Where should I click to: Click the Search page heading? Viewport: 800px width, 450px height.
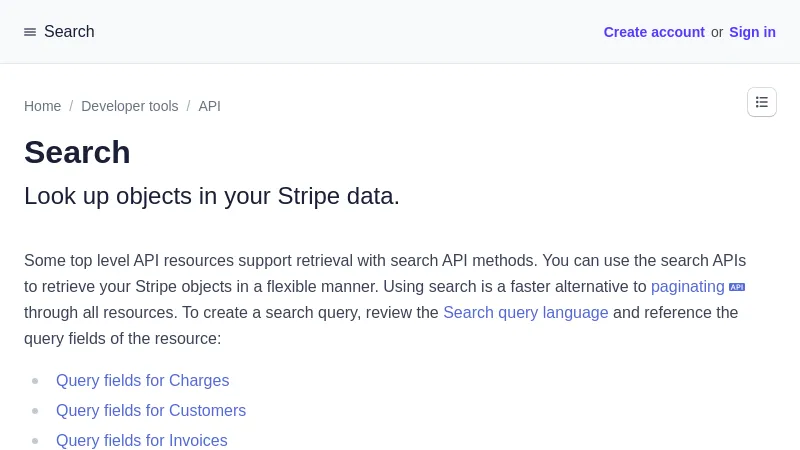(77, 152)
